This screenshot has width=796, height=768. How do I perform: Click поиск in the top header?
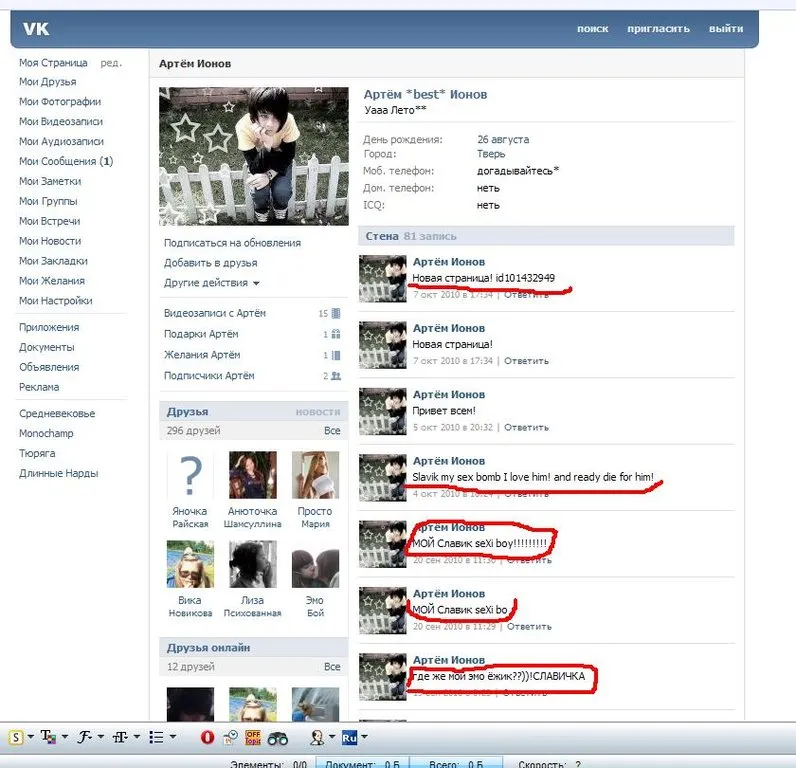(x=592, y=29)
